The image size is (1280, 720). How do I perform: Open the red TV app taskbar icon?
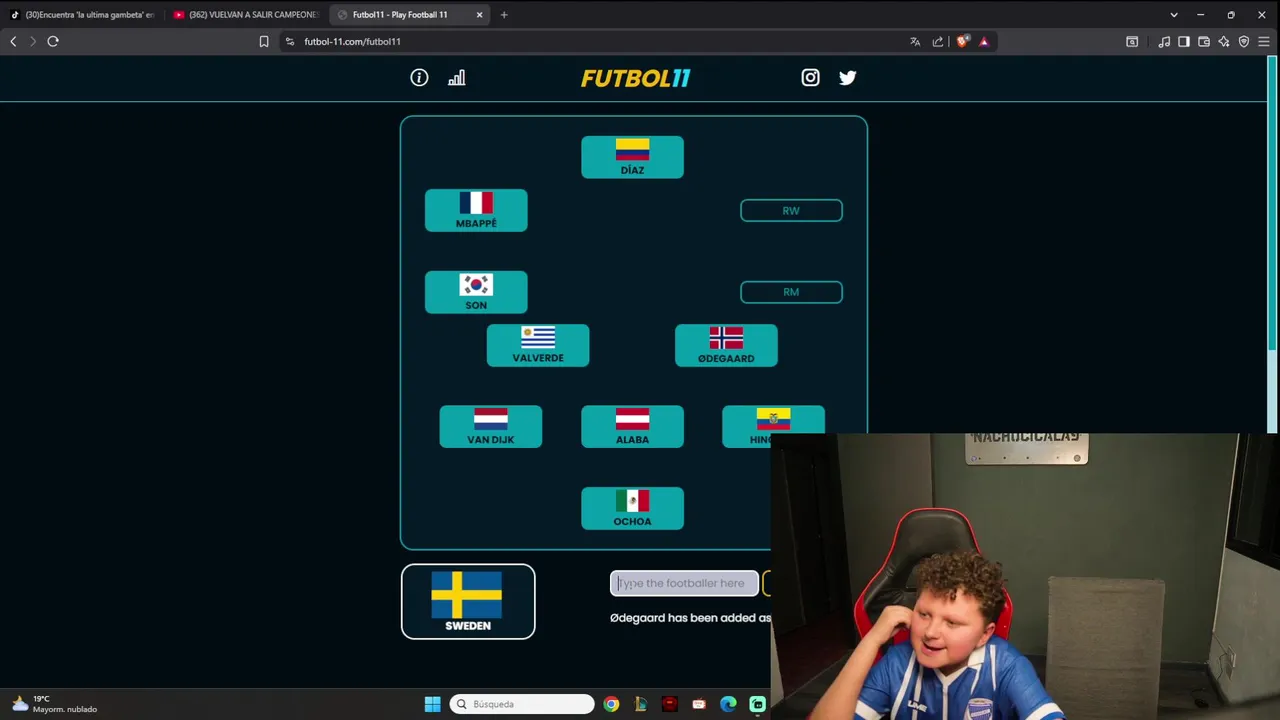click(x=699, y=704)
